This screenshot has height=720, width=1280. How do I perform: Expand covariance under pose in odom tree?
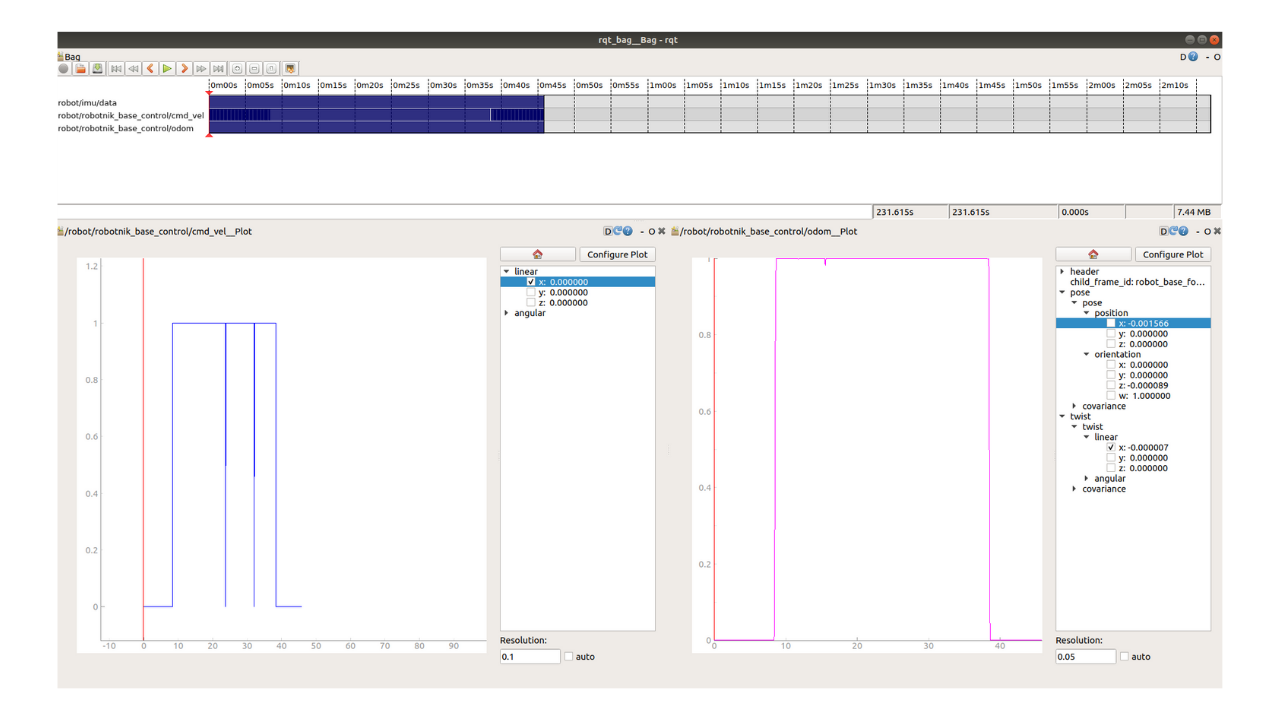[1075, 406]
